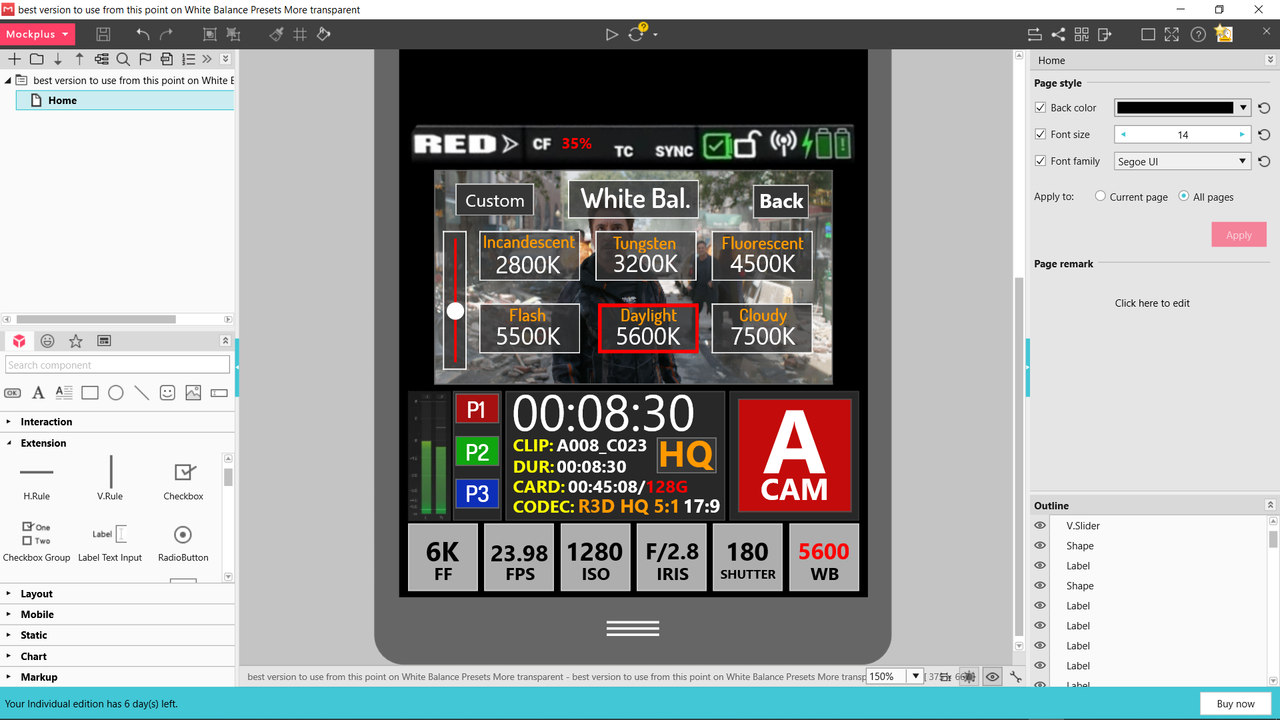This screenshot has width=1280, height=720.
Task: Redo the last undone action
Action: [166, 34]
